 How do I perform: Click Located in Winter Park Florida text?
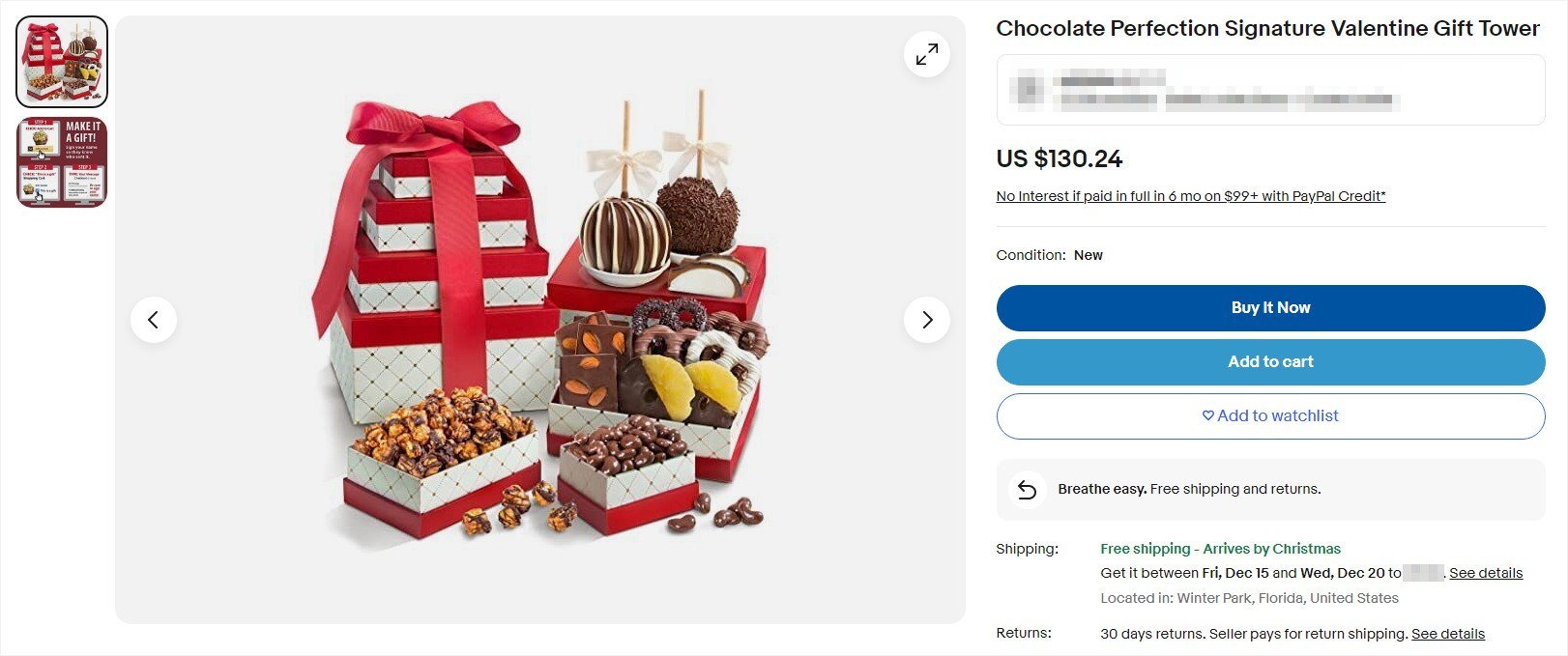pos(1249,597)
